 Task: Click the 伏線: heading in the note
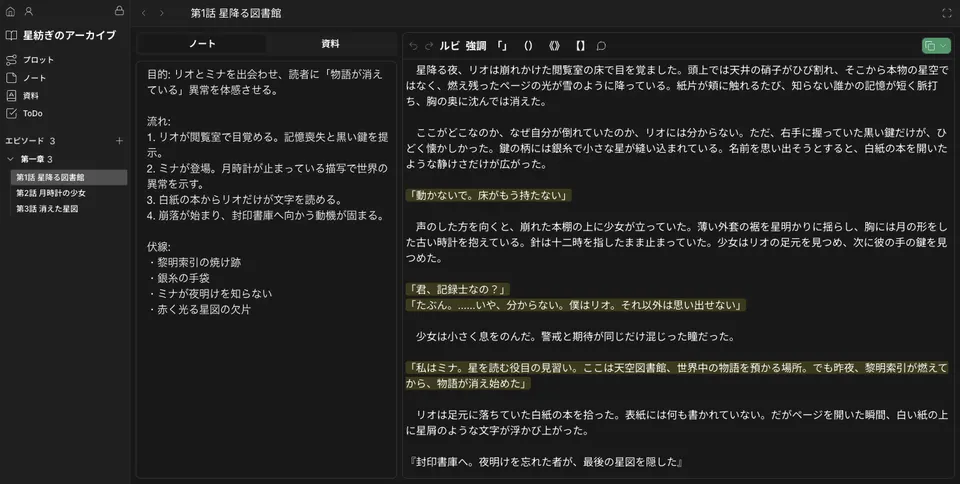[x=159, y=247]
